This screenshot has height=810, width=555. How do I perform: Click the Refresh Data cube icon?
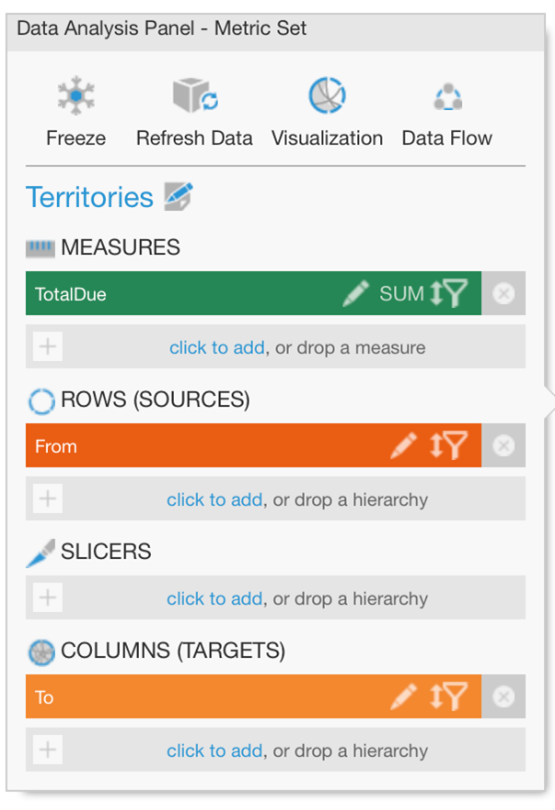195,95
